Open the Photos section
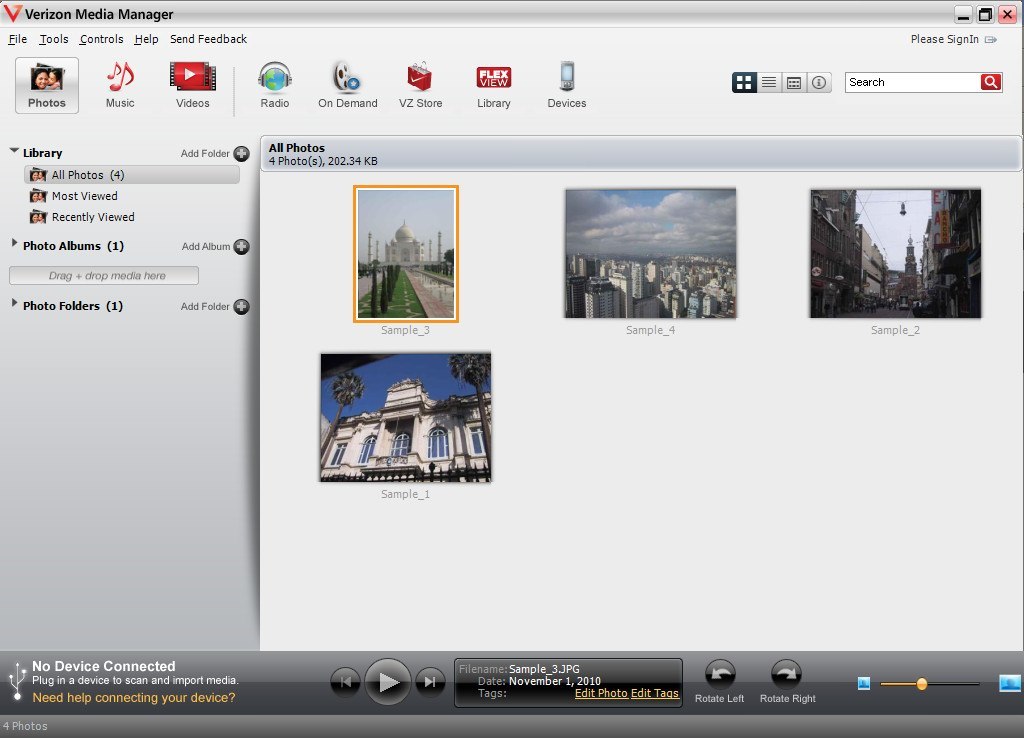The height and width of the screenshot is (738, 1024). click(x=46, y=85)
